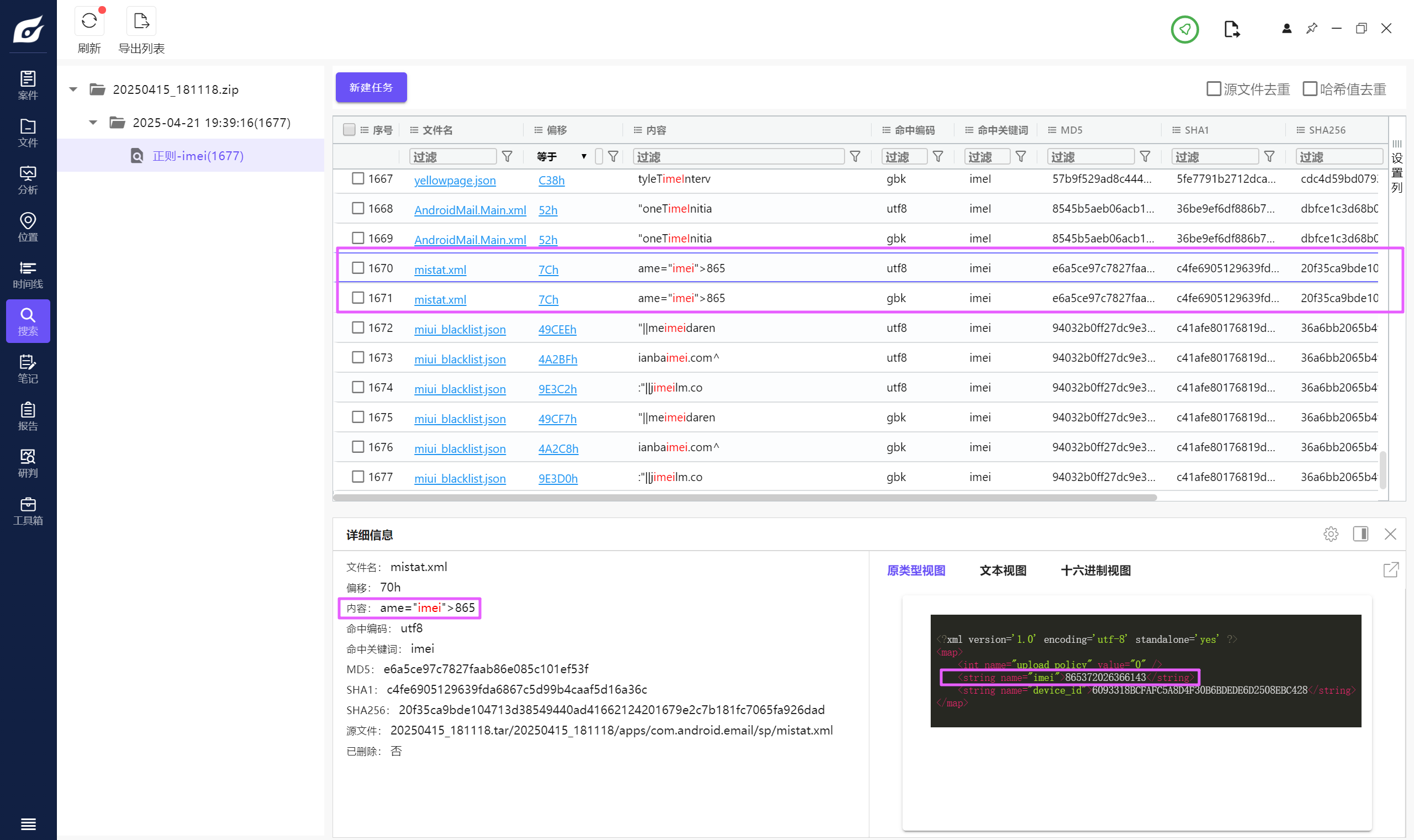Image resolution: width=1414 pixels, height=840 pixels.
Task: Check row 1670 mistat.xml checkbox
Action: click(x=358, y=268)
